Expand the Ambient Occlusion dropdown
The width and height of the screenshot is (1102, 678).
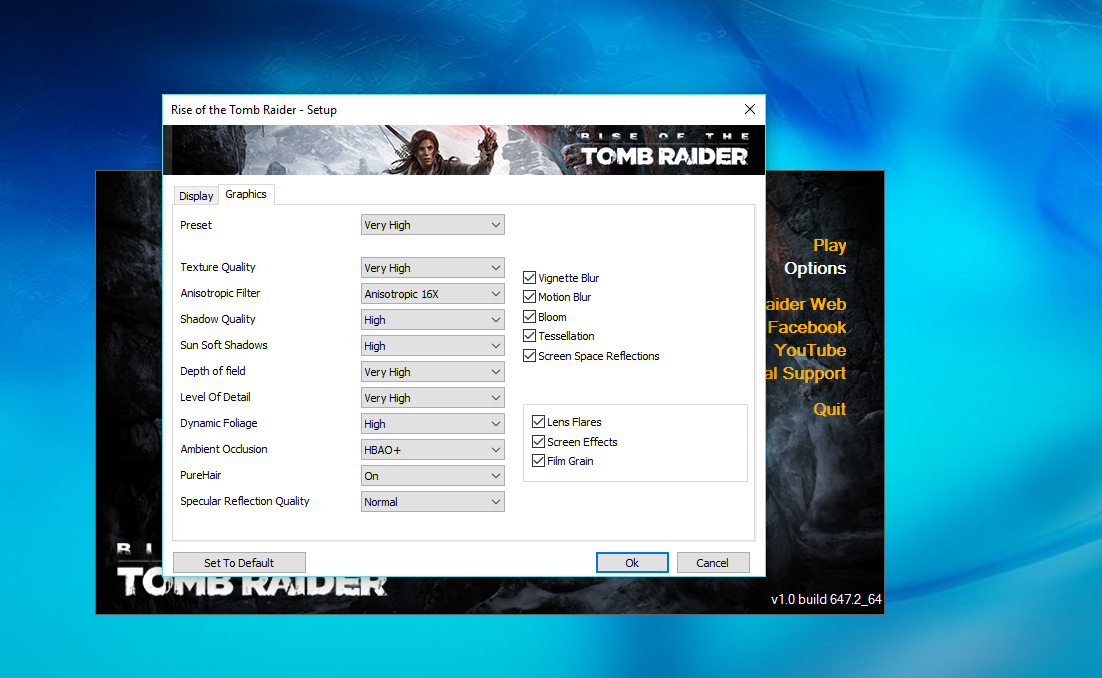432,450
